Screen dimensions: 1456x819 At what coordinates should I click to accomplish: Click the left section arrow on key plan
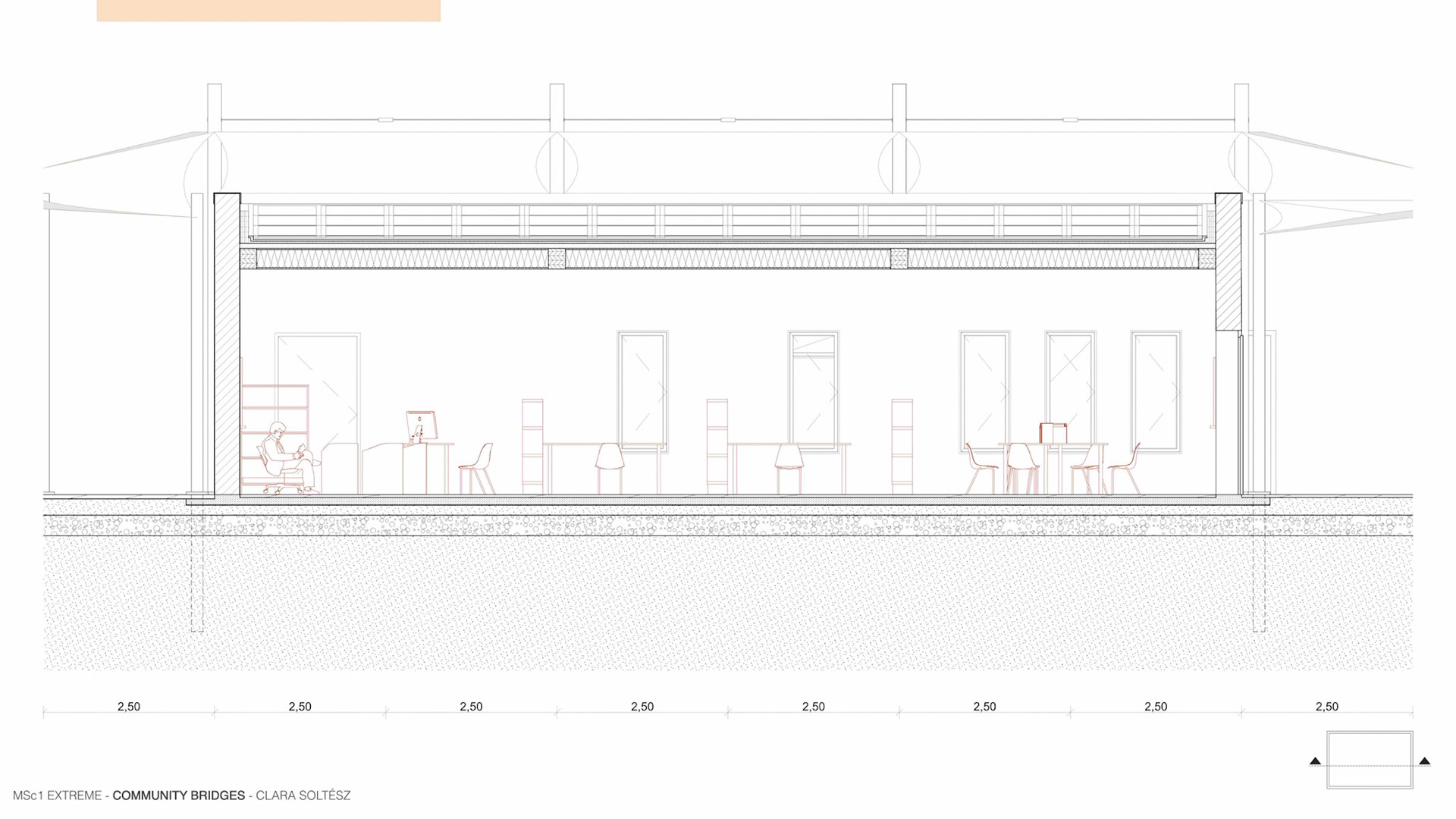point(1315,761)
